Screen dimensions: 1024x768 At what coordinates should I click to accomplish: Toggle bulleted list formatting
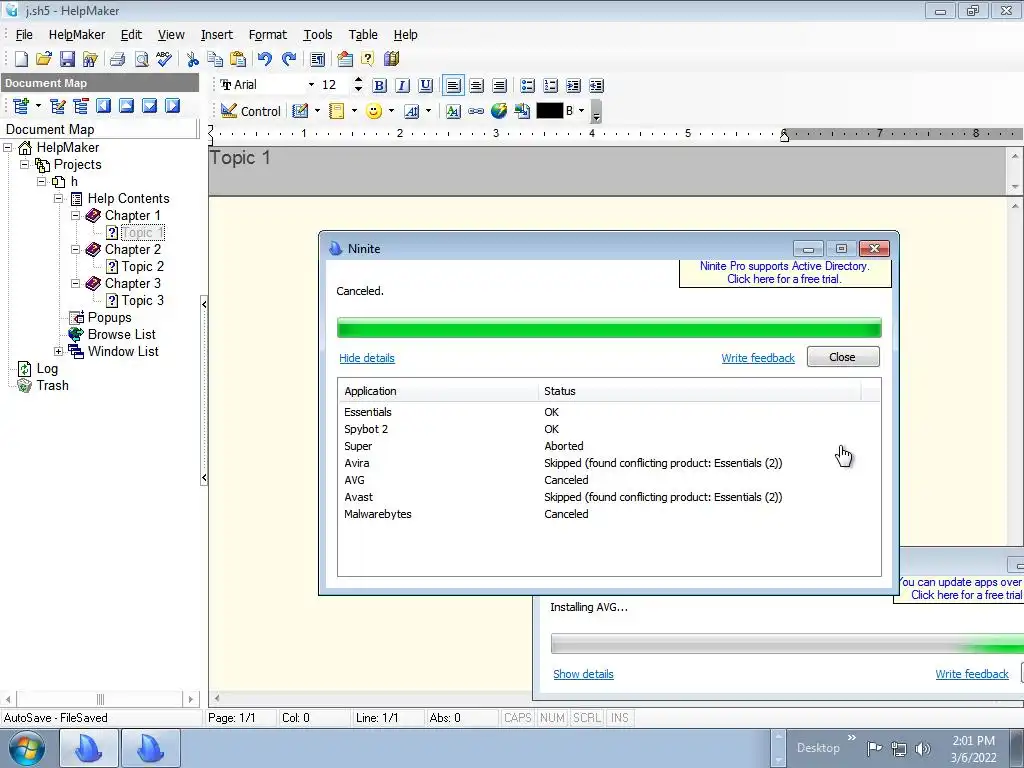coord(528,86)
